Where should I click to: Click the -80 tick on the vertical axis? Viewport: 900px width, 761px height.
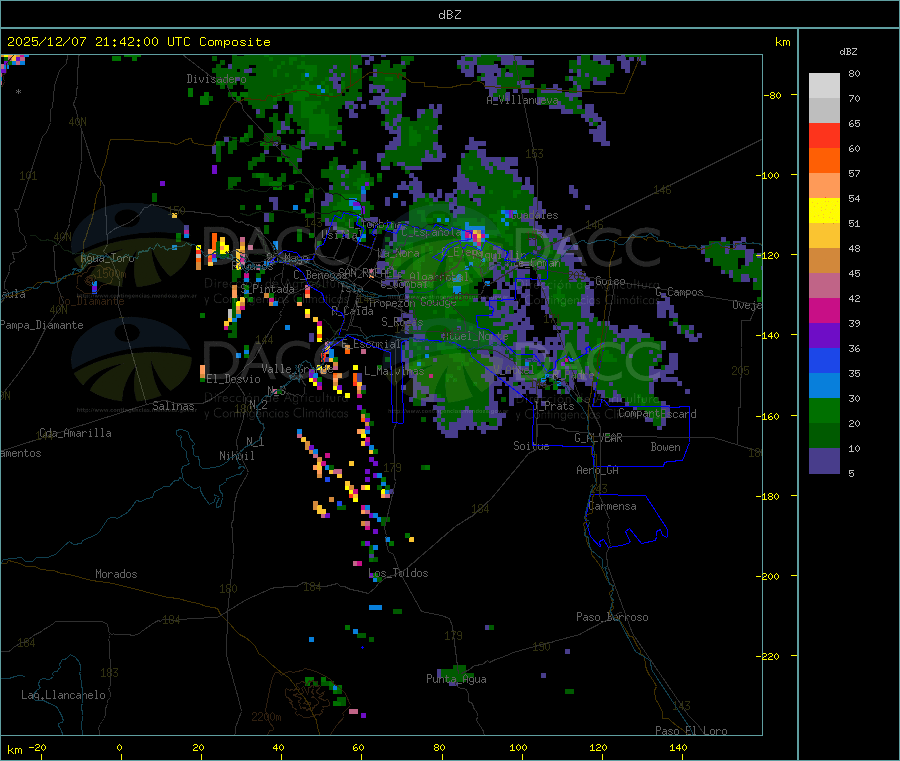(x=773, y=96)
